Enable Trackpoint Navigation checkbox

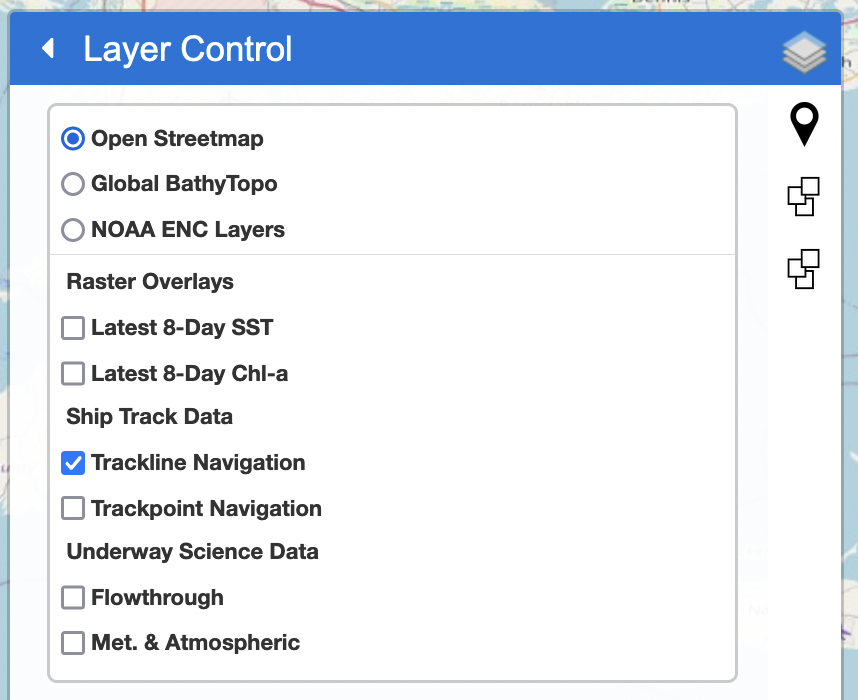[x=73, y=509]
